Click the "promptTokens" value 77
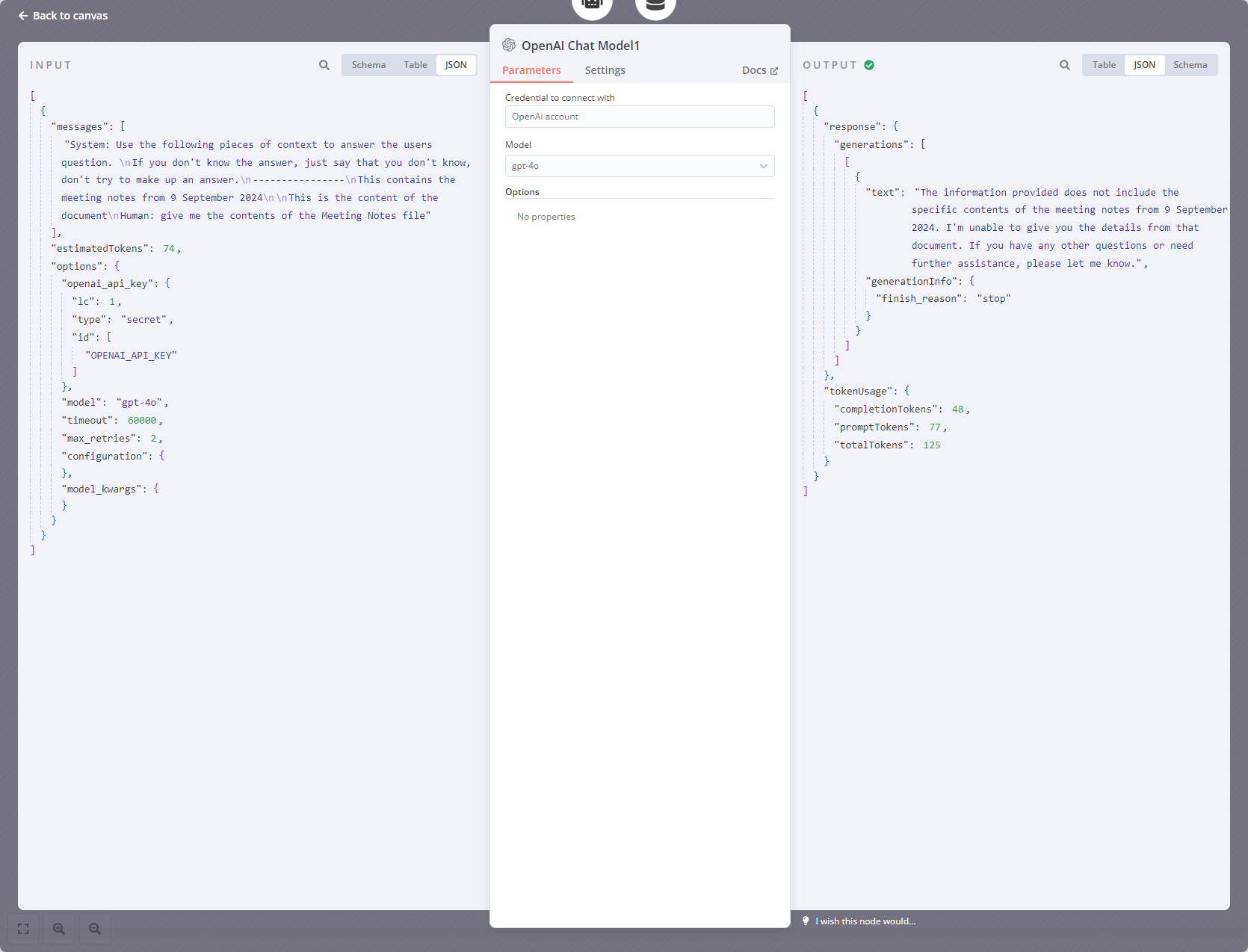 click(x=935, y=427)
